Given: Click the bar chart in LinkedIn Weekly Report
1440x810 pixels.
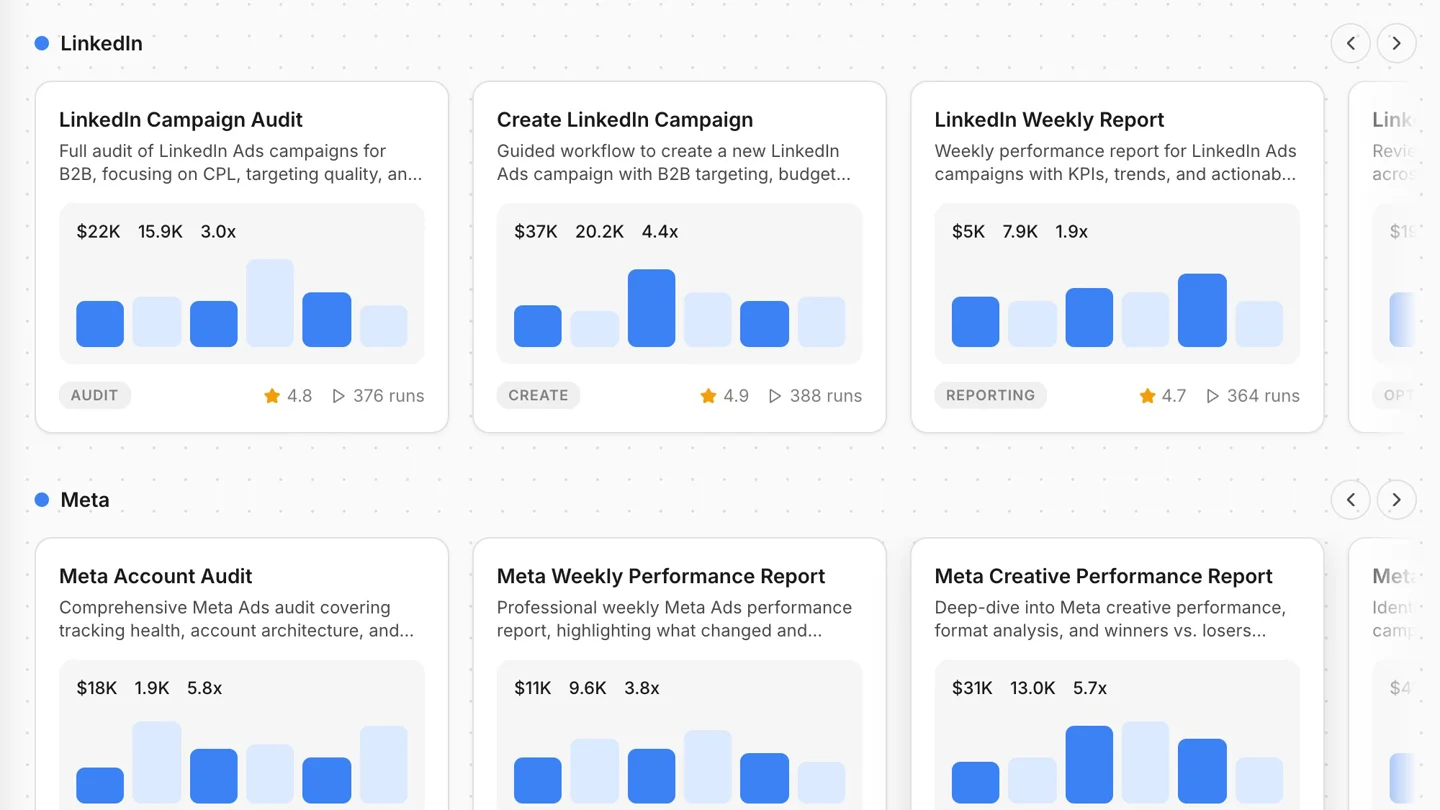Looking at the screenshot, I should tap(1117, 310).
